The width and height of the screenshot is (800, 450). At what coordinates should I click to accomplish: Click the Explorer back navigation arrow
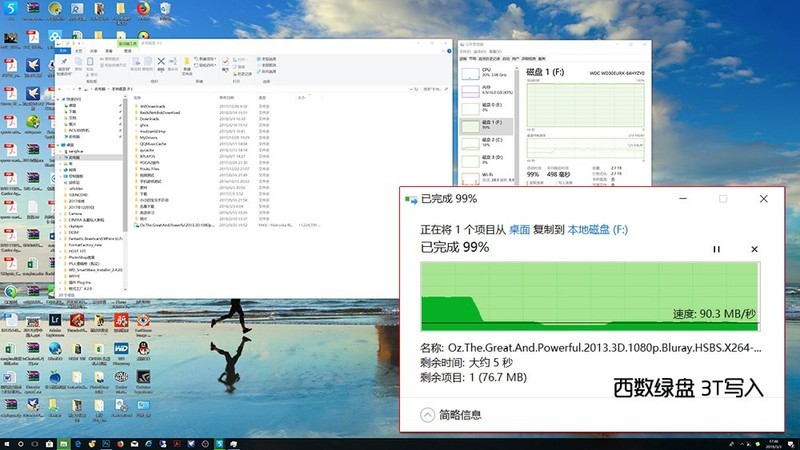pos(59,89)
